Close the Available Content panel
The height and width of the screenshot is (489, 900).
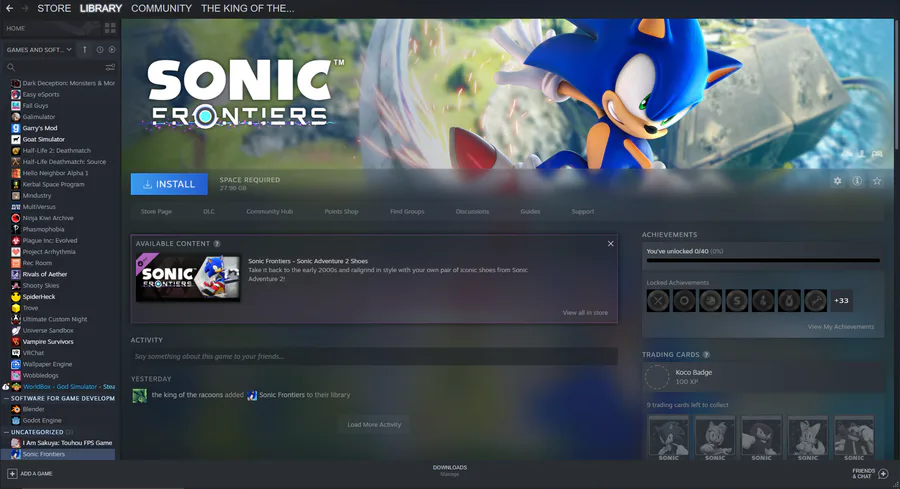point(611,243)
